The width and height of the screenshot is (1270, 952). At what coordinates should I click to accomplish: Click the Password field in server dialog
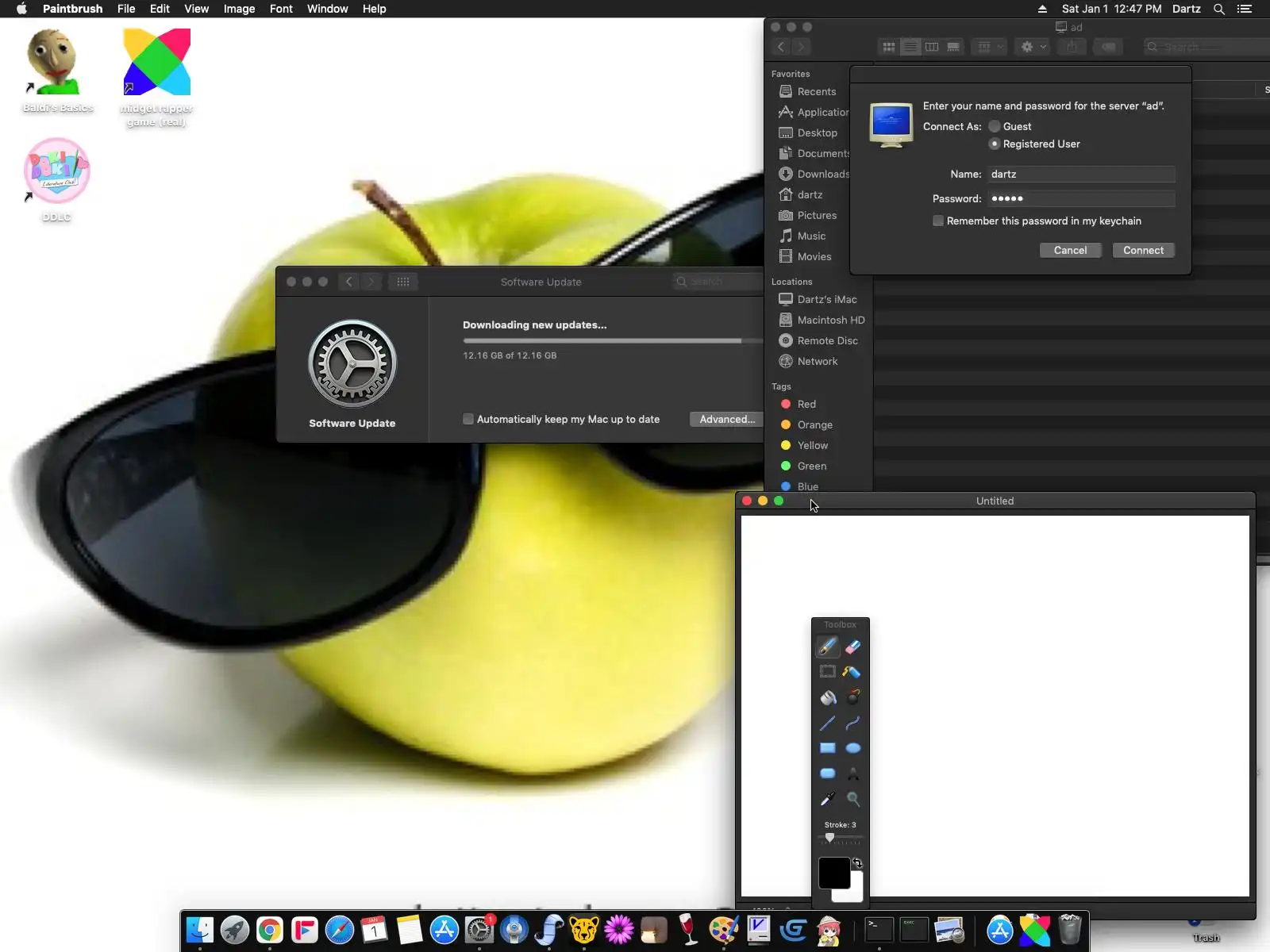pyautogui.click(x=1081, y=198)
